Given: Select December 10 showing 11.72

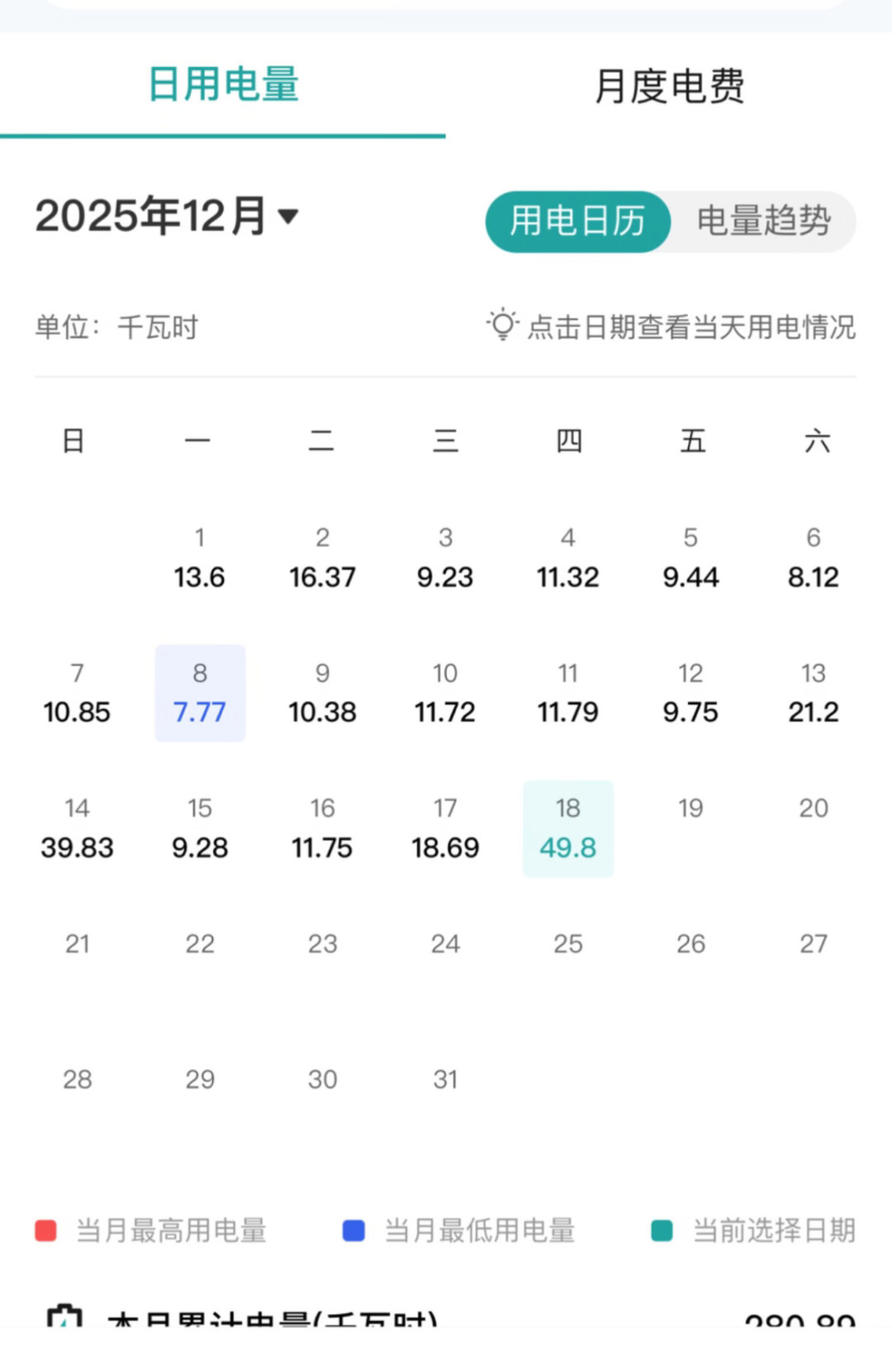Looking at the screenshot, I should click(x=445, y=693).
